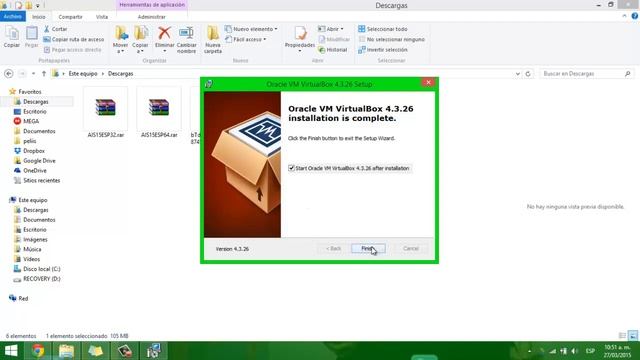The width and height of the screenshot is (640, 360).
Task: Open Google Chrome from the taskbar
Action: click(x=38, y=351)
